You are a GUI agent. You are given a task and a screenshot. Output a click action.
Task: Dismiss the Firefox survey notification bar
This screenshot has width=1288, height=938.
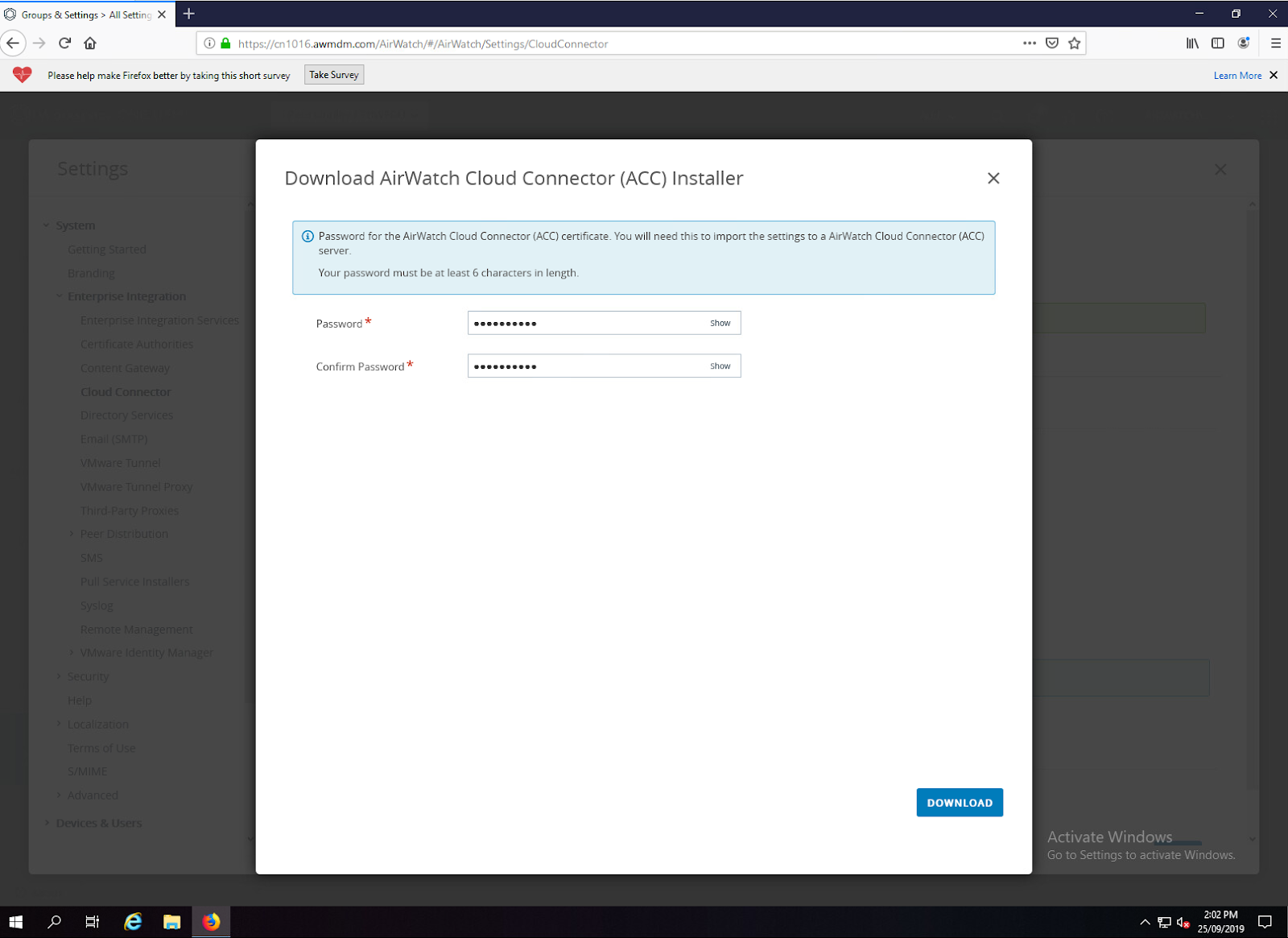(1274, 75)
